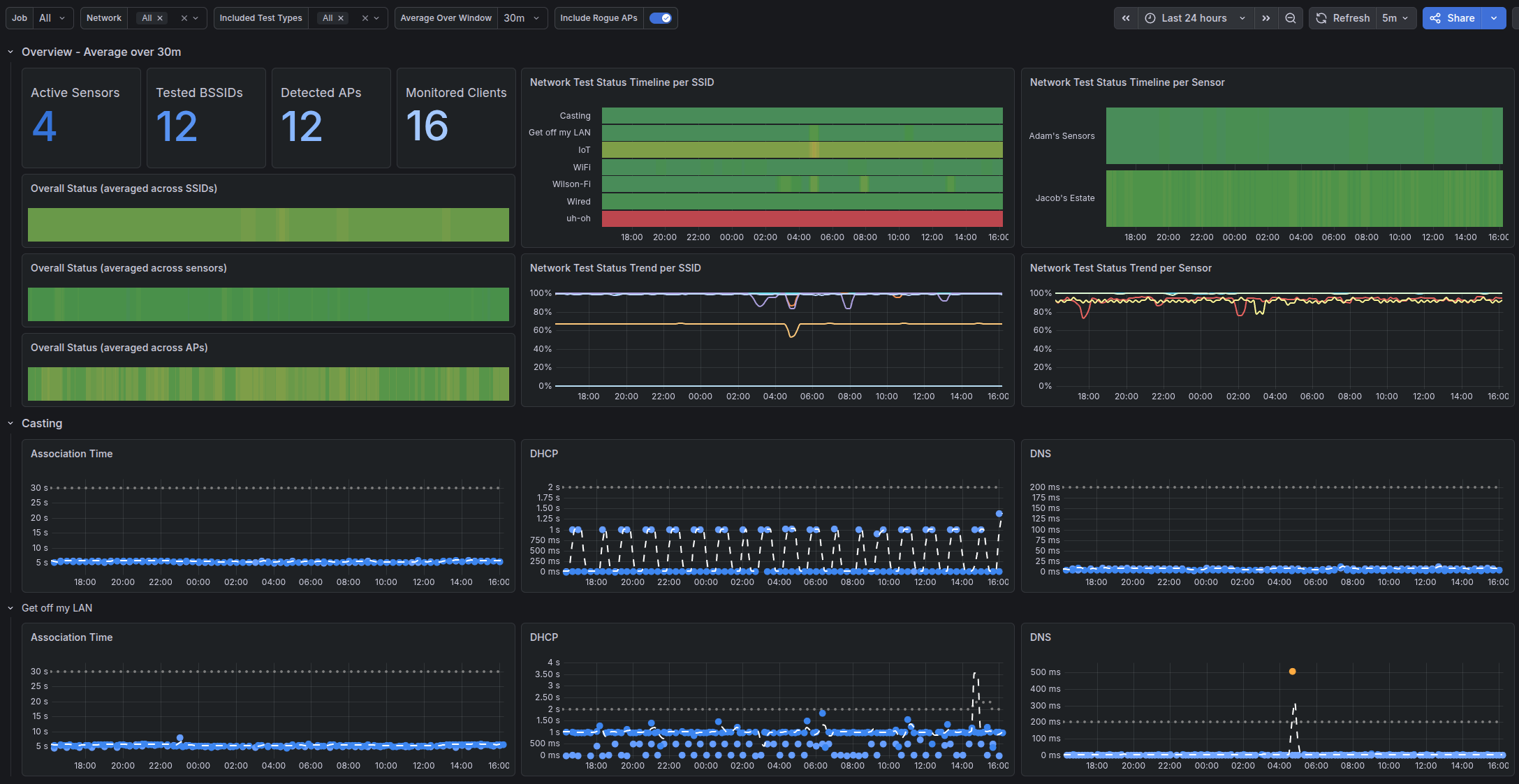Click Casting Association Time panel title
This screenshot has height=784, width=1519.
(x=71, y=454)
